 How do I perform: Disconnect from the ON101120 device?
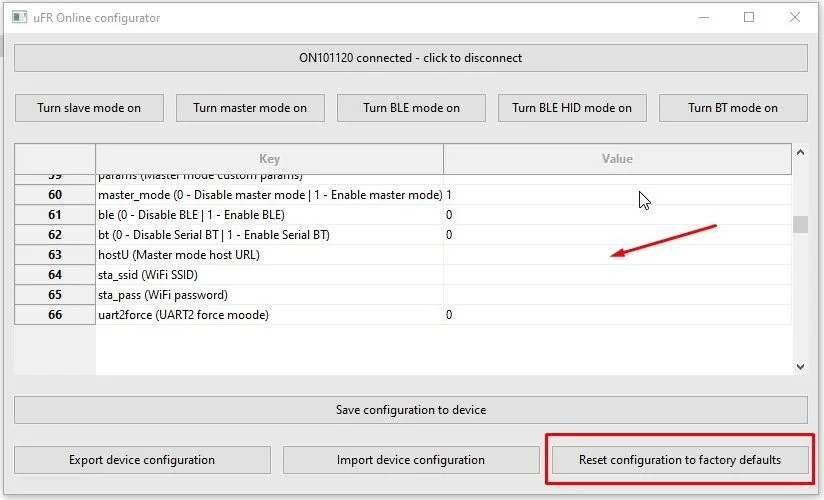click(x=410, y=58)
